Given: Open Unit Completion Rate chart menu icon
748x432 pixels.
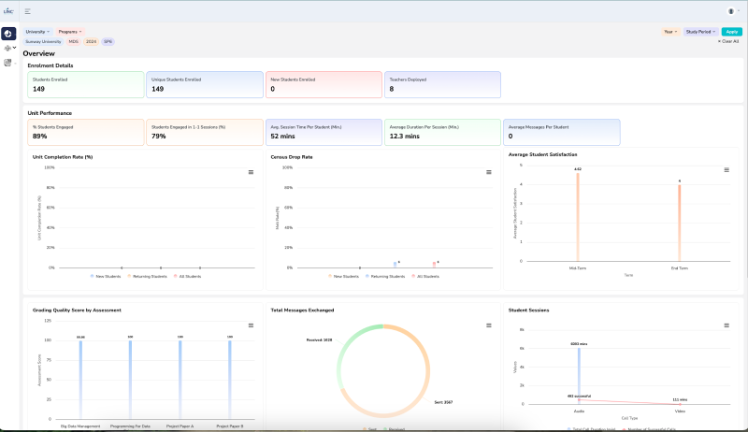Looking at the screenshot, I should point(251,172).
